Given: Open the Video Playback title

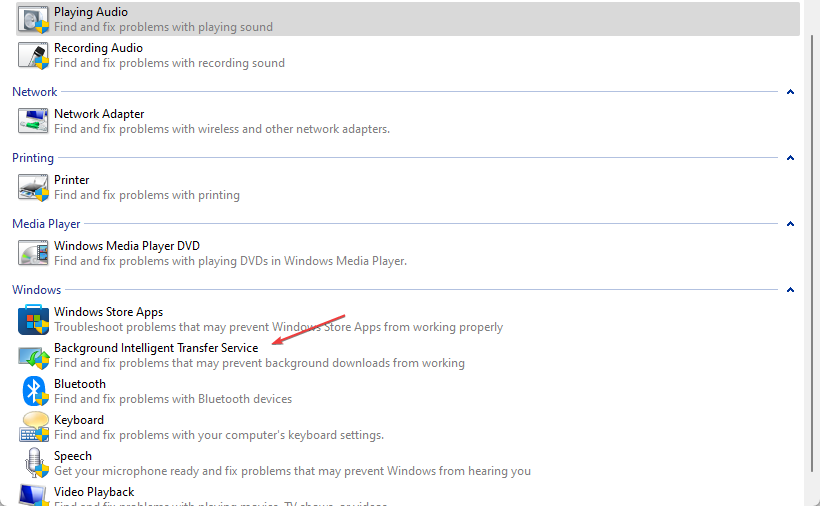Looking at the screenshot, I should pyautogui.click(x=94, y=492).
